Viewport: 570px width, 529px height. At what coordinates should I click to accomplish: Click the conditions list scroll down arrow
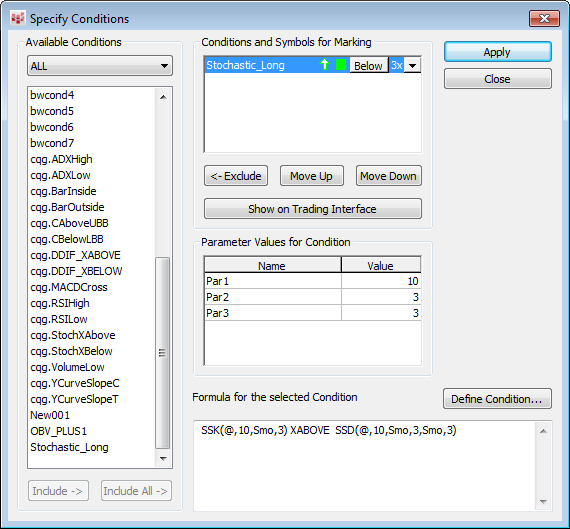click(163, 458)
